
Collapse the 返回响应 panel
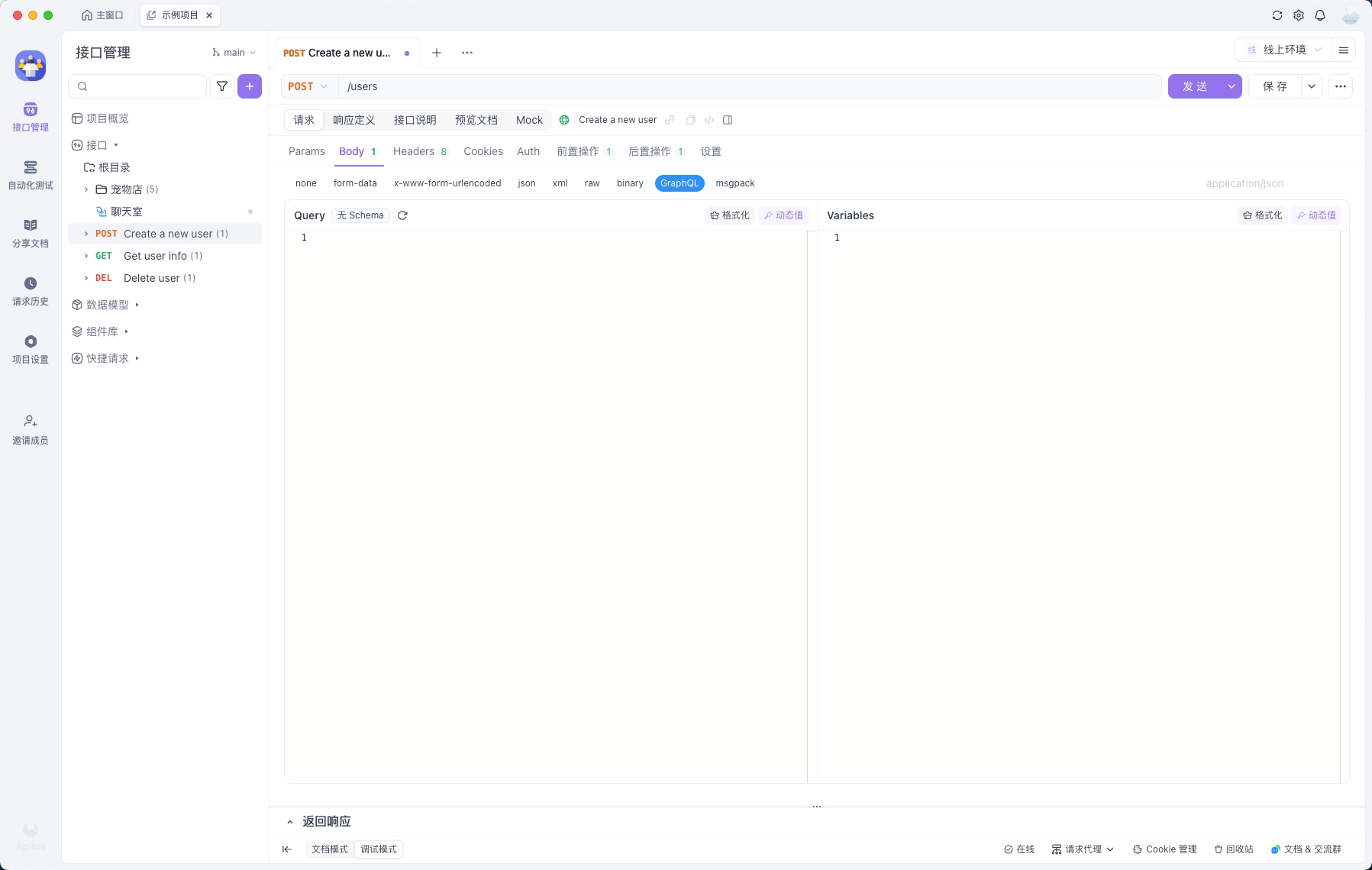tap(290, 822)
